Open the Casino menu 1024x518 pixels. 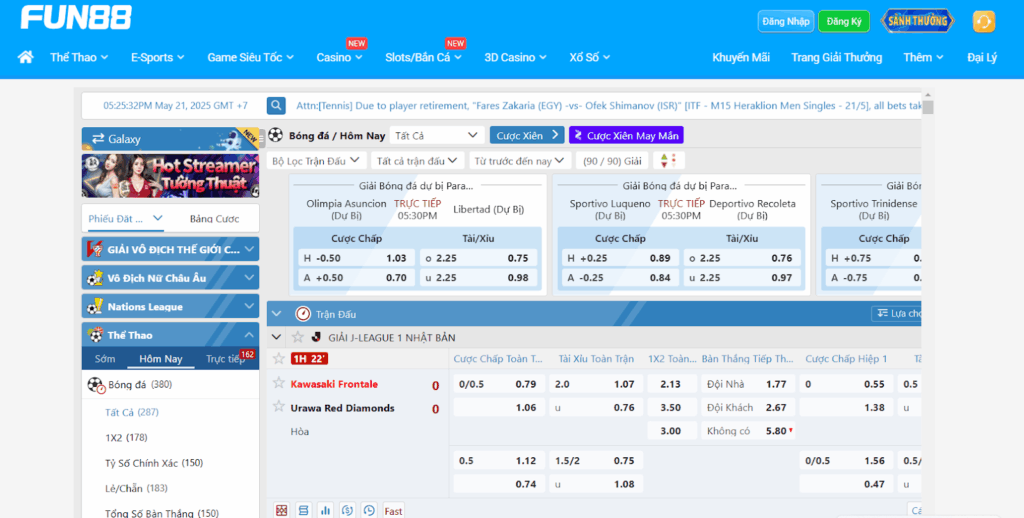click(x=339, y=57)
